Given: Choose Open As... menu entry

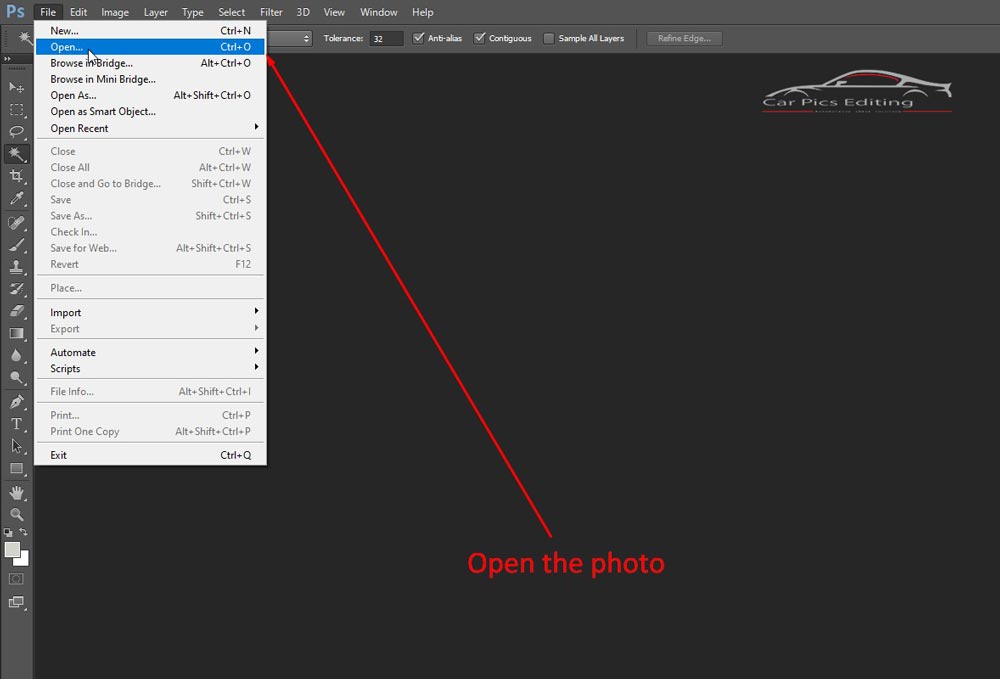Looking at the screenshot, I should point(150,95).
